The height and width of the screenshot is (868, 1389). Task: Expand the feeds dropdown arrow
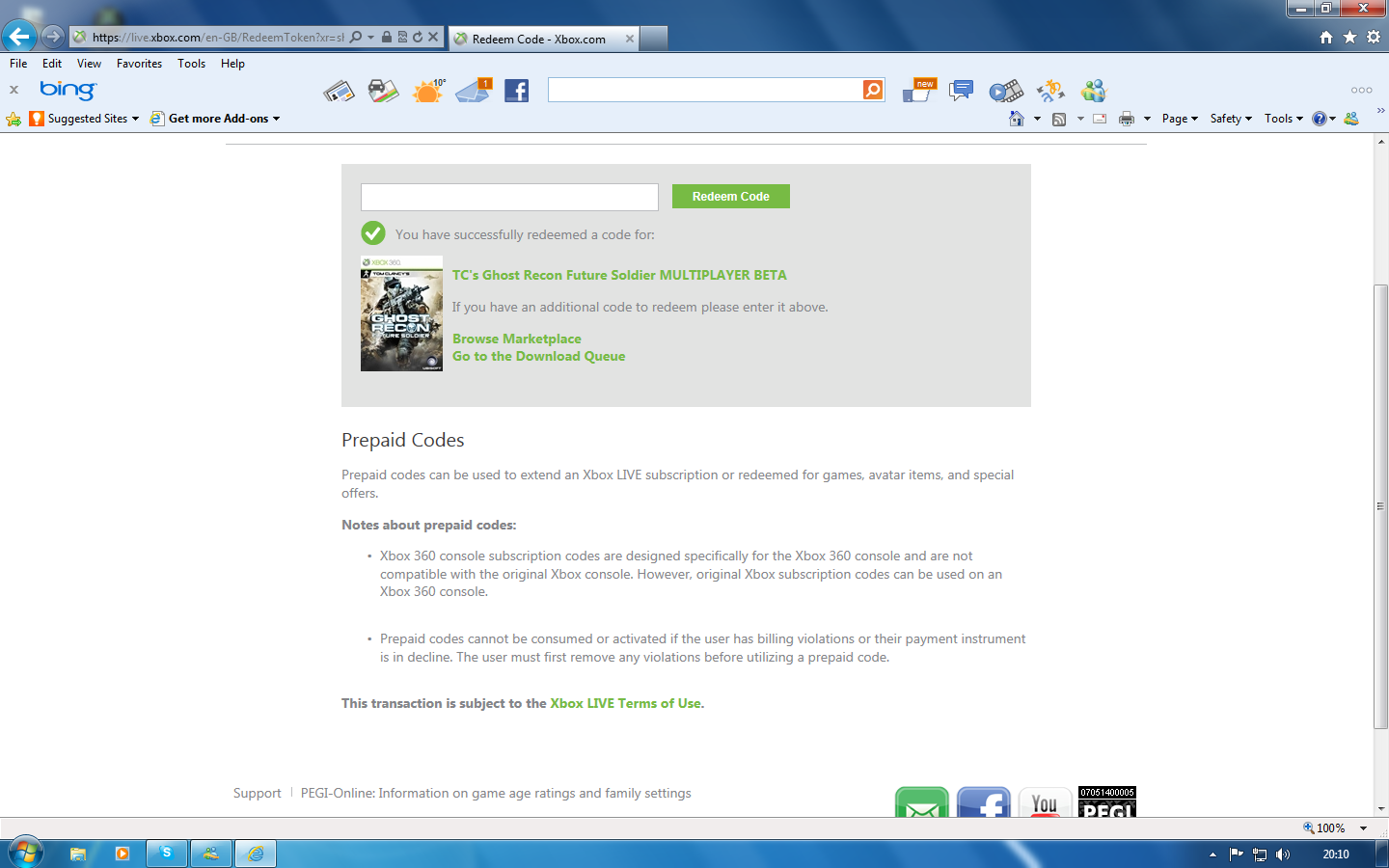(1080, 119)
